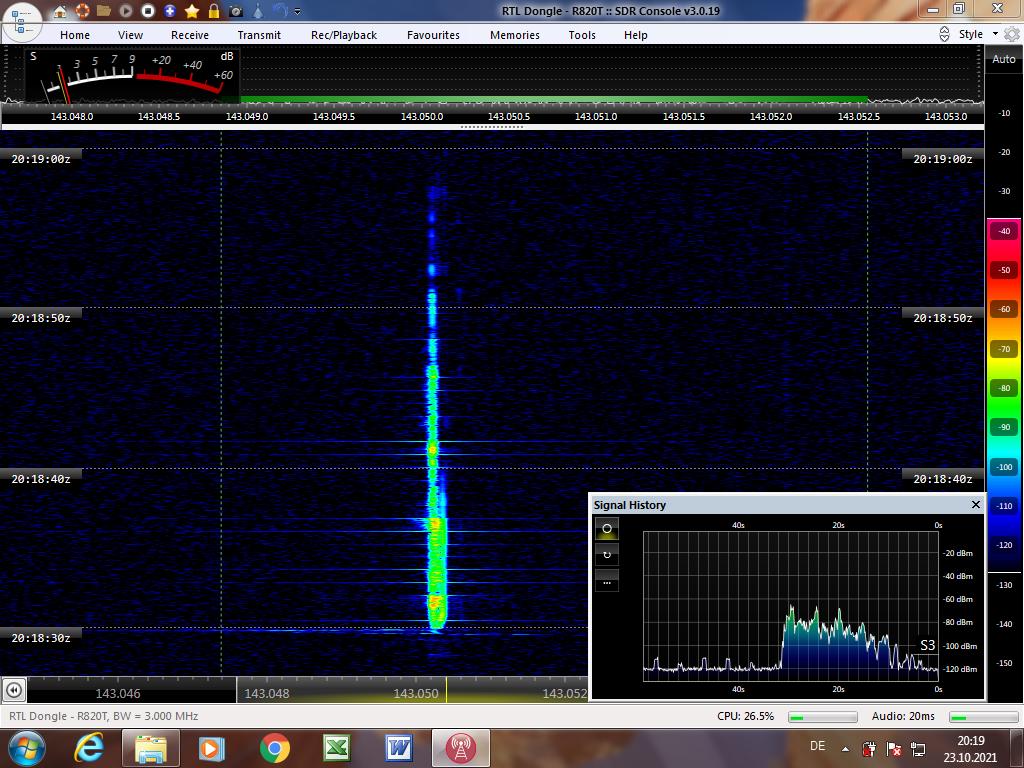This screenshot has height=768, width=1024.
Task: Click the 143.050.0 frequency scale label
Action: click(x=422, y=116)
